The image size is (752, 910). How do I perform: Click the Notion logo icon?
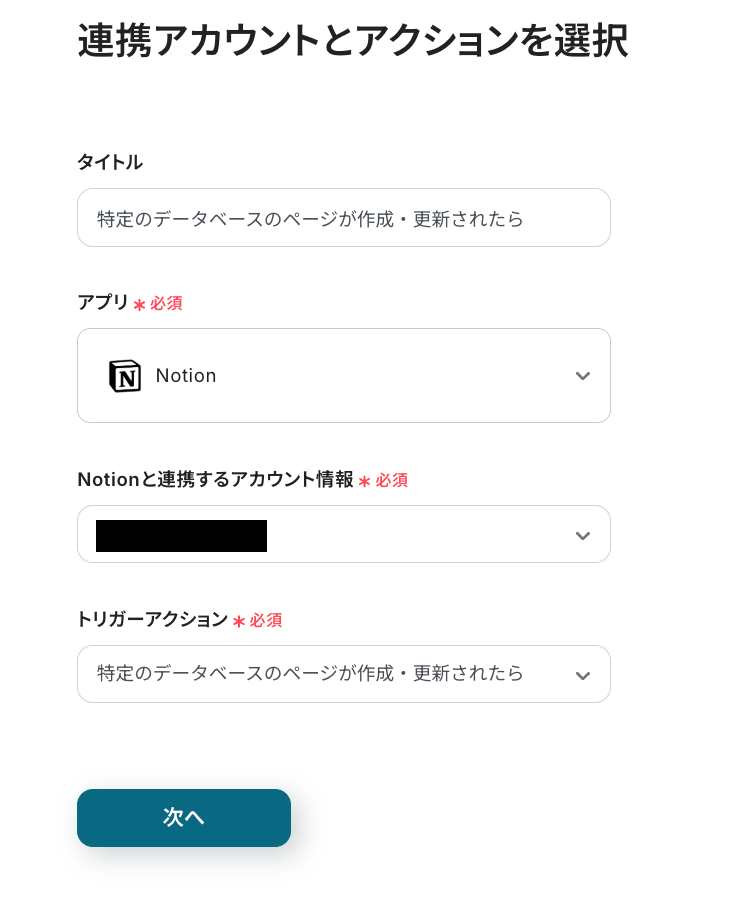coord(125,376)
